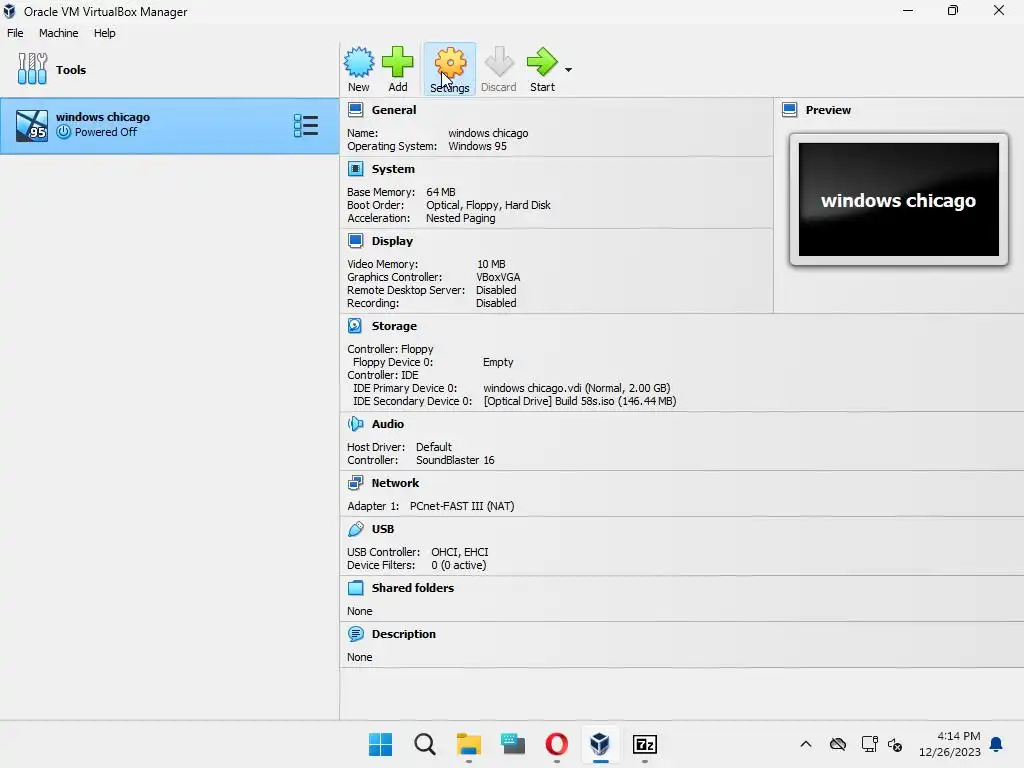Open the Shared folders heading
The height and width of the screenshot is (768, 1024).
pos(413,588)
